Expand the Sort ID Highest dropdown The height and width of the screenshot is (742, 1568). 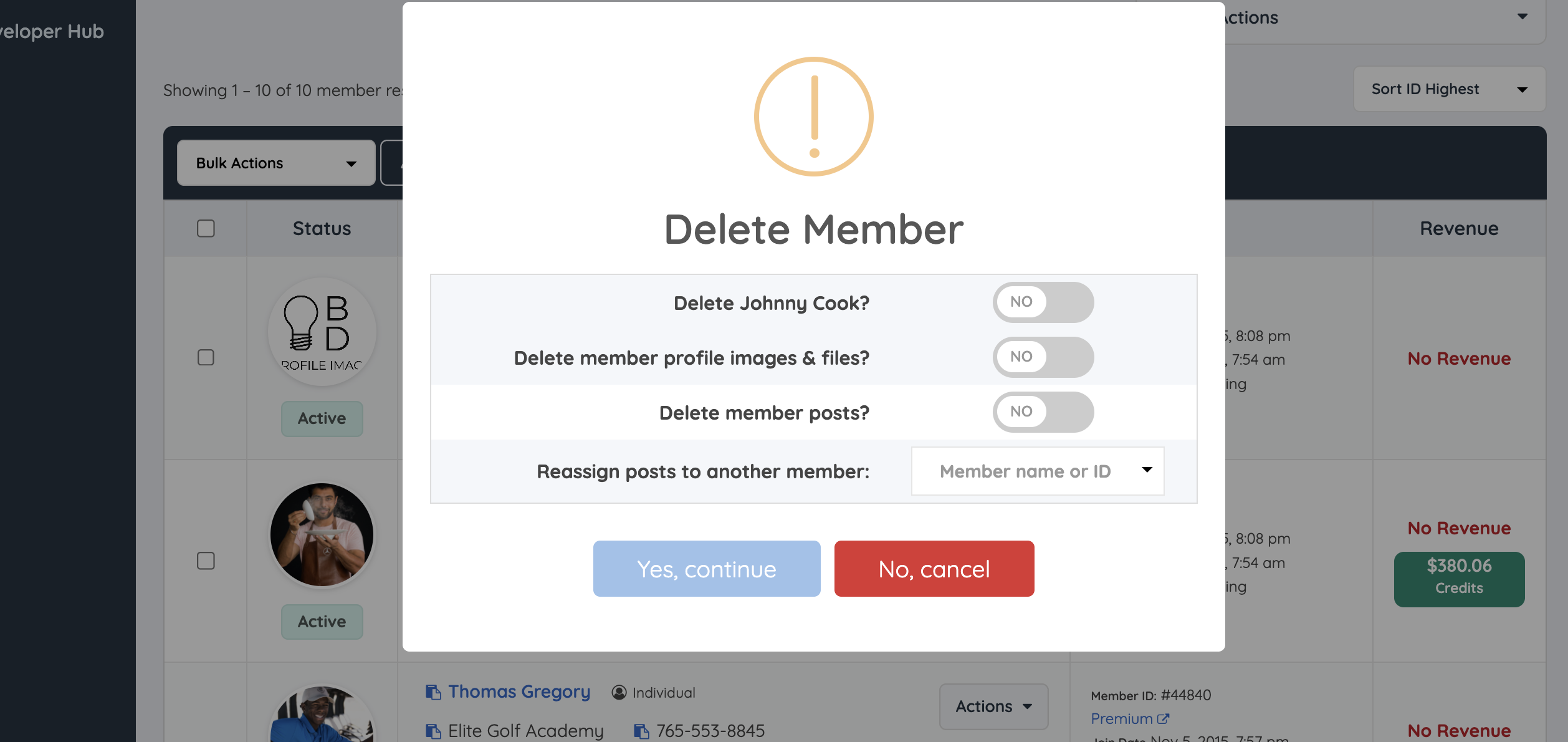tap(1449, 89)
